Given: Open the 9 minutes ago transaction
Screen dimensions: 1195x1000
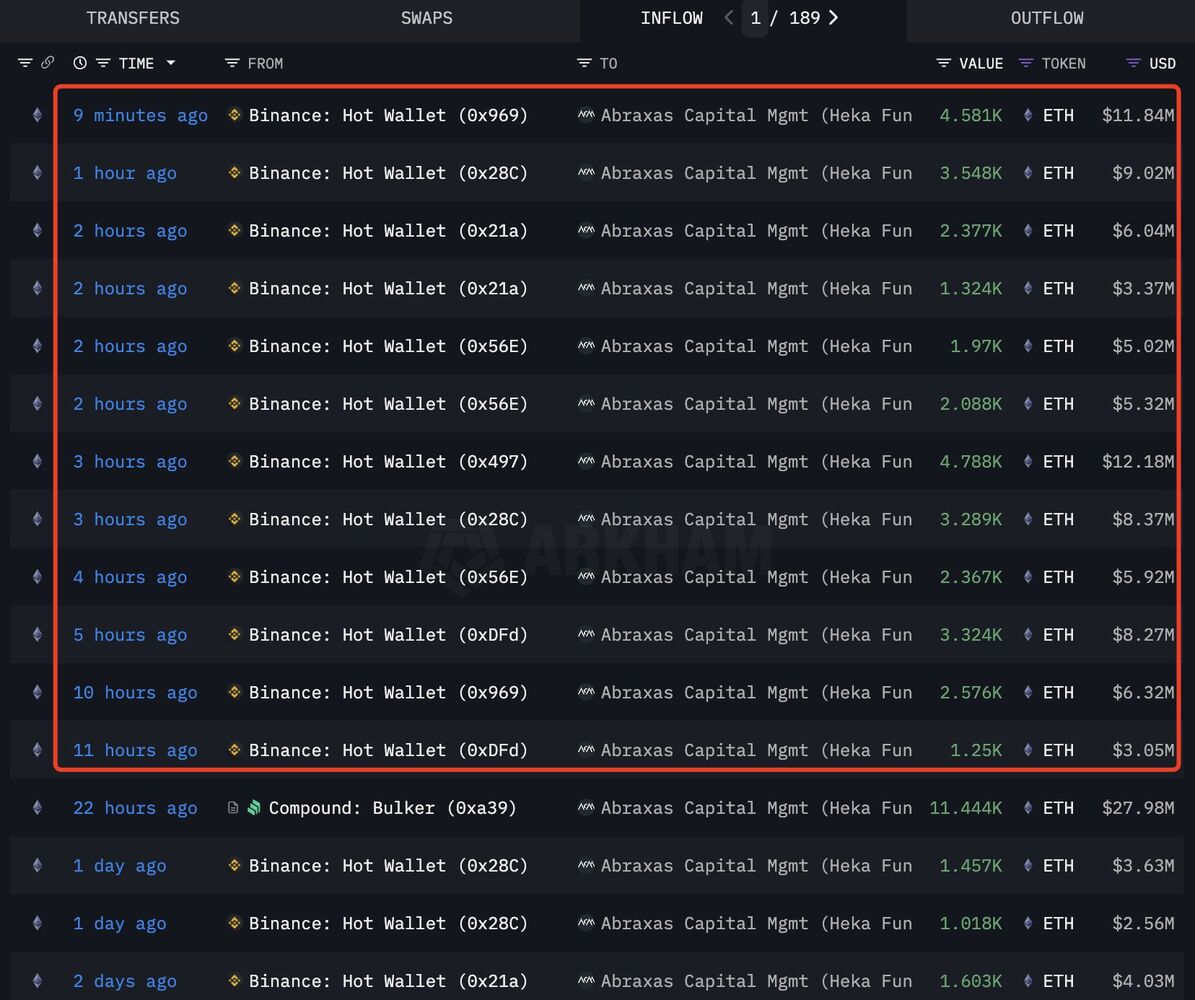Looking at the screenshot, I should tap(140, 115).
